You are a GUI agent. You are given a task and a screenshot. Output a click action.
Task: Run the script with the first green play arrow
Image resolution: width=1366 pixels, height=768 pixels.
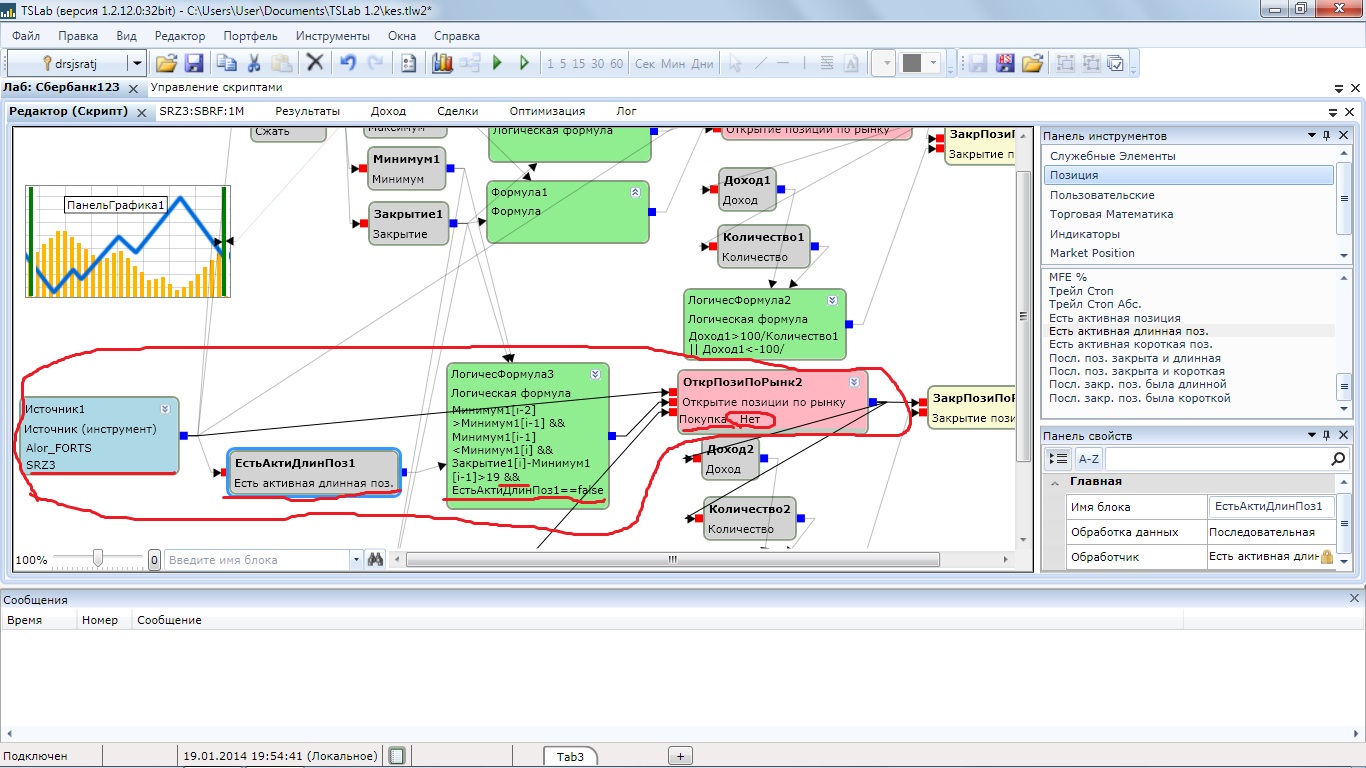[x=497, y=63]
